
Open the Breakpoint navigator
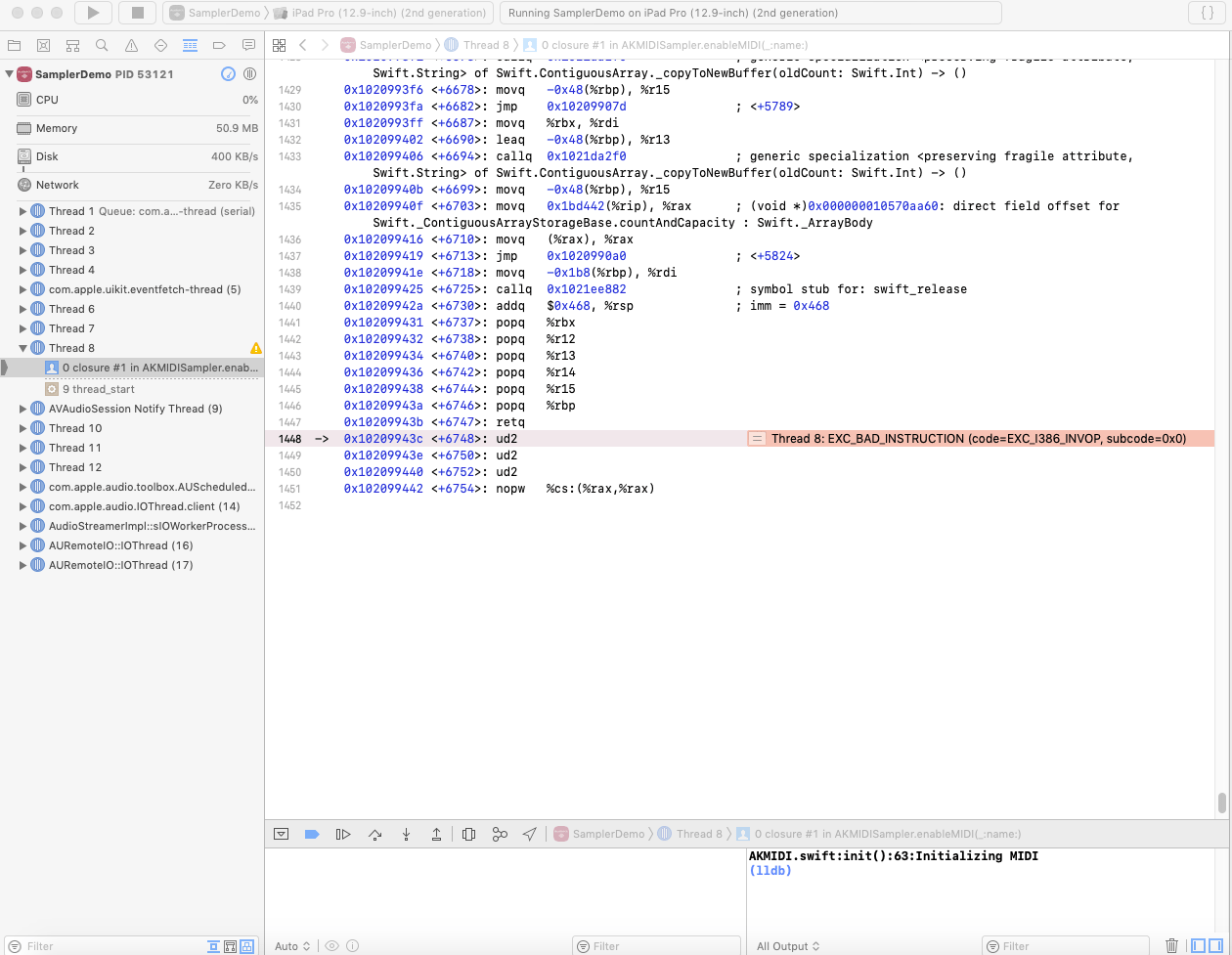pos(219,45)
